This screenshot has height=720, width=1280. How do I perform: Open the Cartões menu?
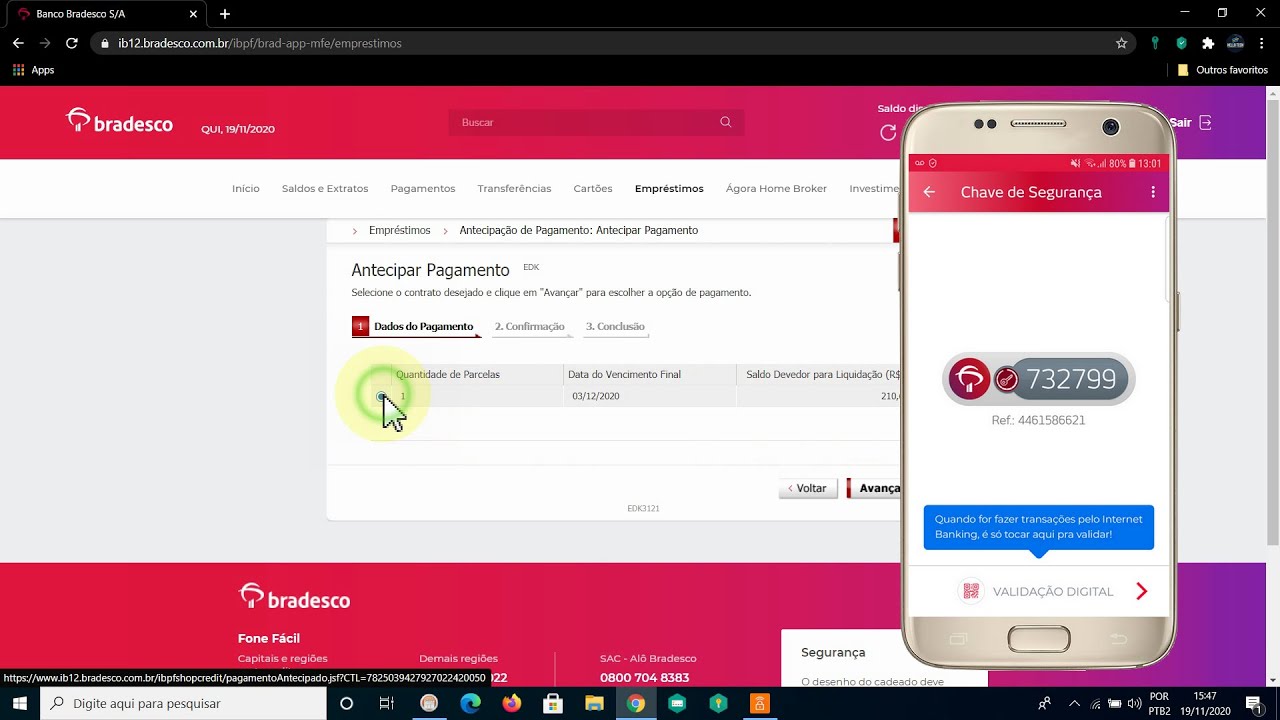tap(593, 188)
